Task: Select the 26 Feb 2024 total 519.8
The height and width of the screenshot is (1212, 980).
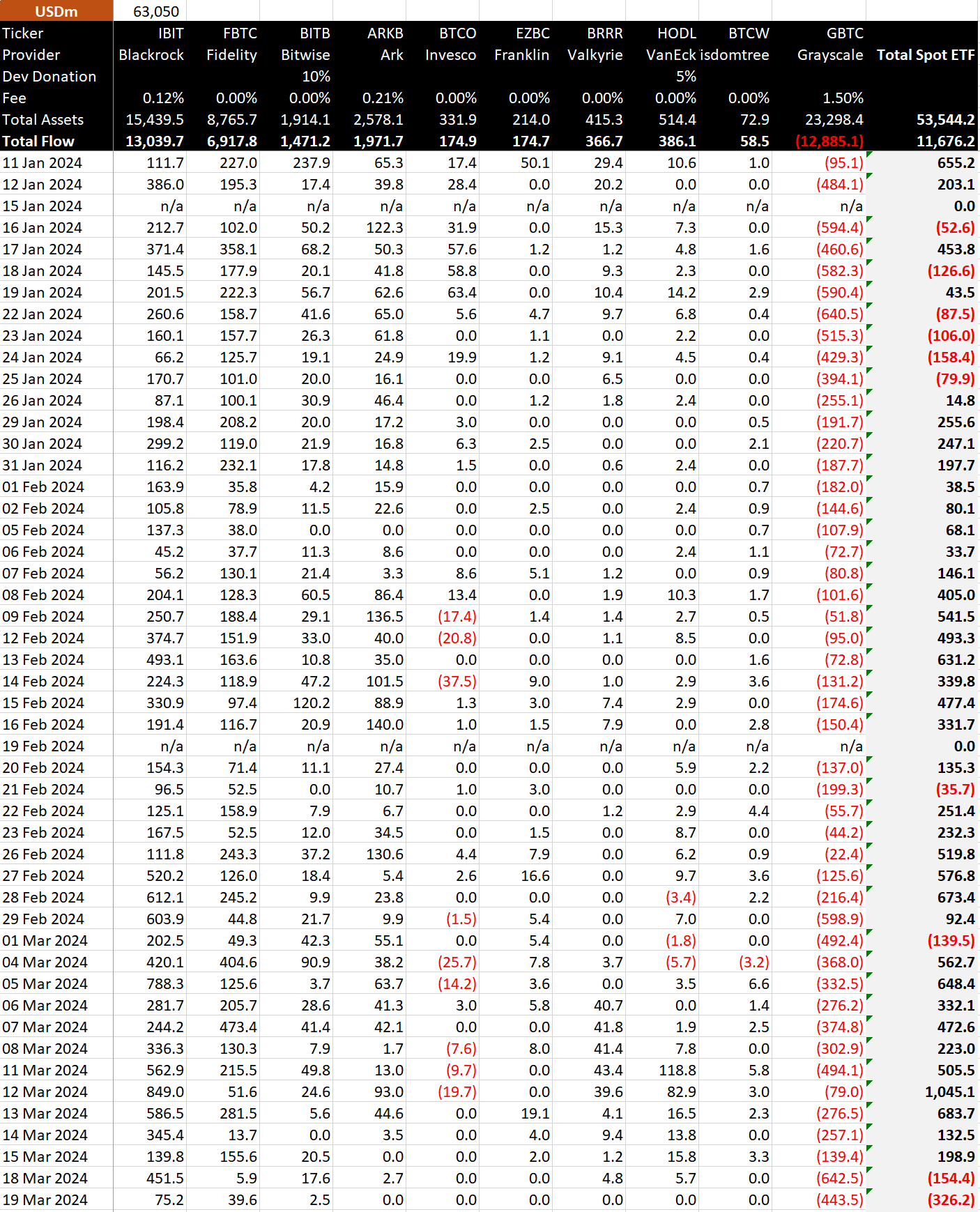Action: tap(956, 854)
